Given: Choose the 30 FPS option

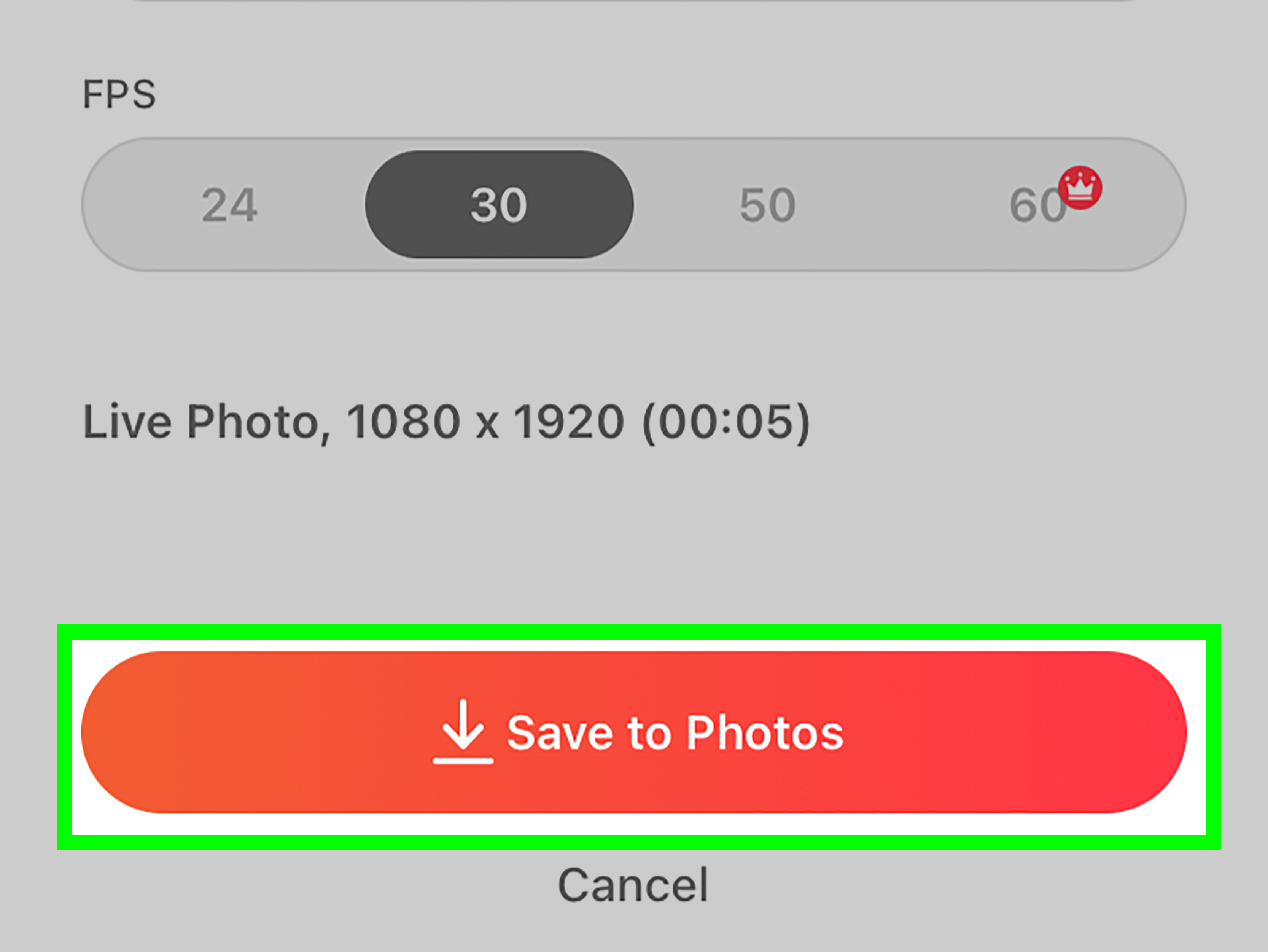Looking at the screenshot, I should coord(499,205).
